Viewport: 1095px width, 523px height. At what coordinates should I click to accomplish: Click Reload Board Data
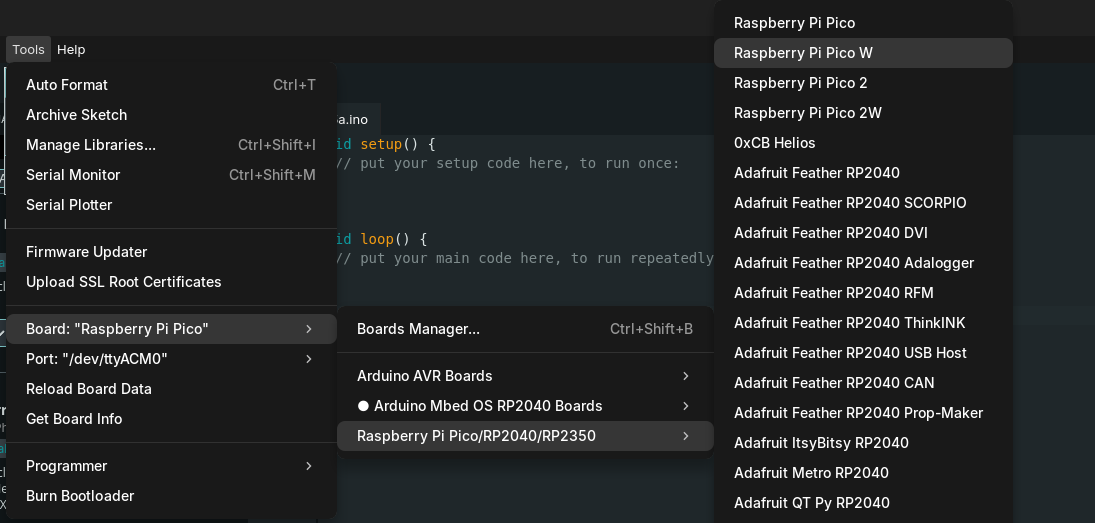(171, 389)
